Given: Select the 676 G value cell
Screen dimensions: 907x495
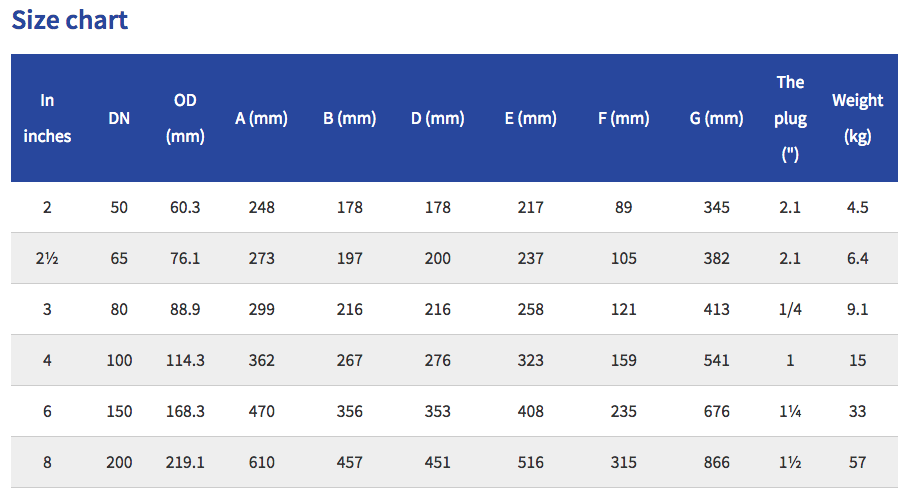Looking at the screenshot, I should [x=716, y=411].
